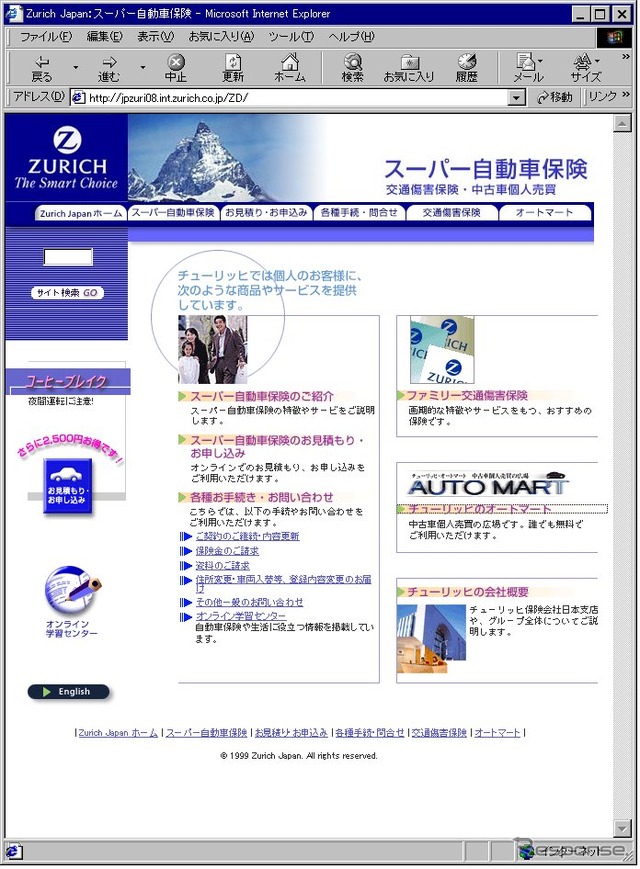The width and height of the screenshot is (640, 869).
Task: Open オンライン学習センター text link in list
Action: 241,616
